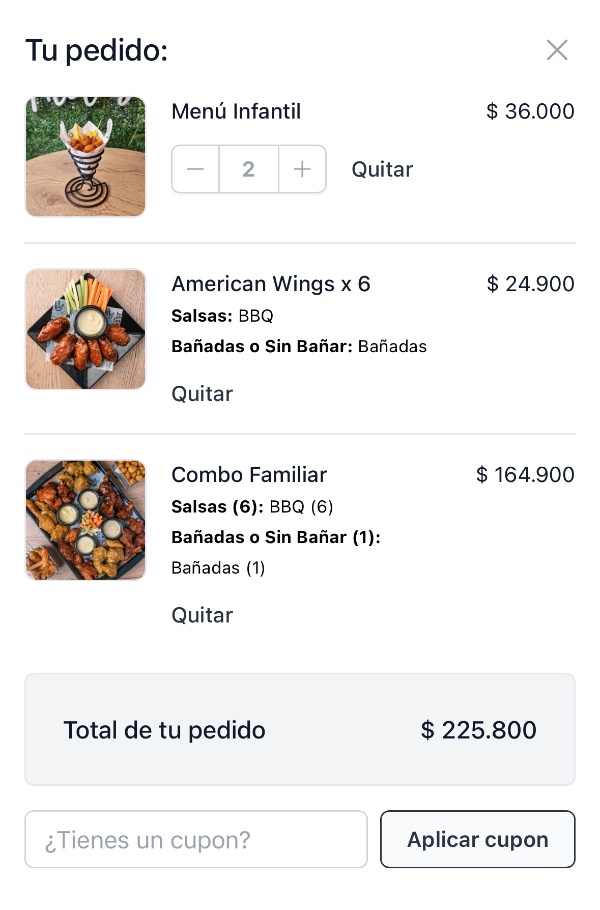Decrease Menú Infantil quantity with minus
600x910 pixels.
click(x=195, y=169)
